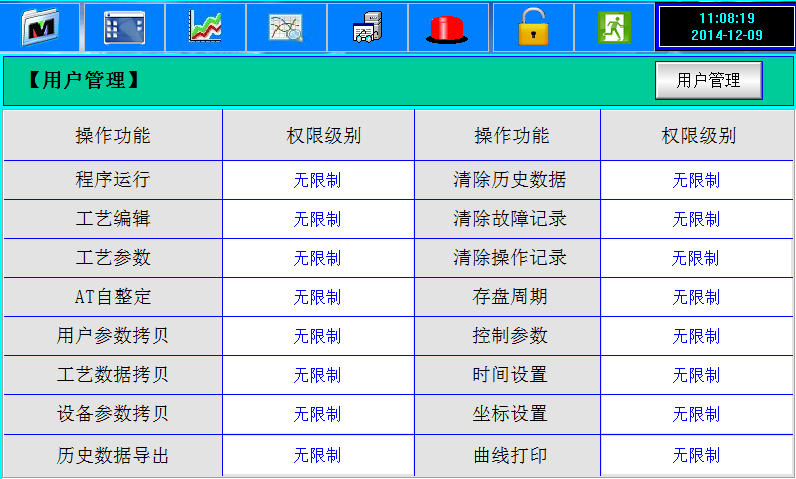Set permission level for AT自整定
This screenshot has height=479, width=796.
318,297
